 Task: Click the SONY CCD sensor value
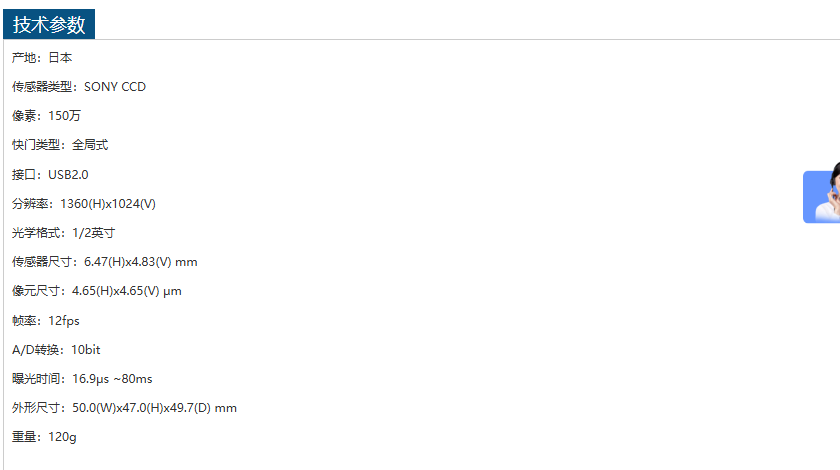[x=115, y=87]
